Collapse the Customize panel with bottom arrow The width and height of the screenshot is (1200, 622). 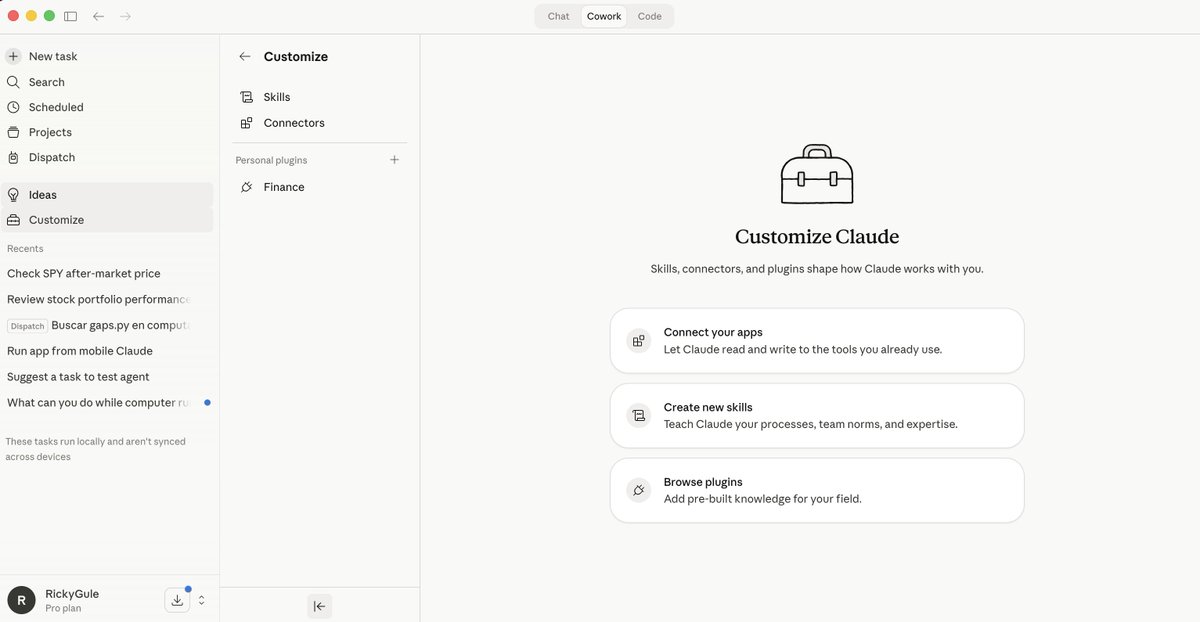pos(319,606)
